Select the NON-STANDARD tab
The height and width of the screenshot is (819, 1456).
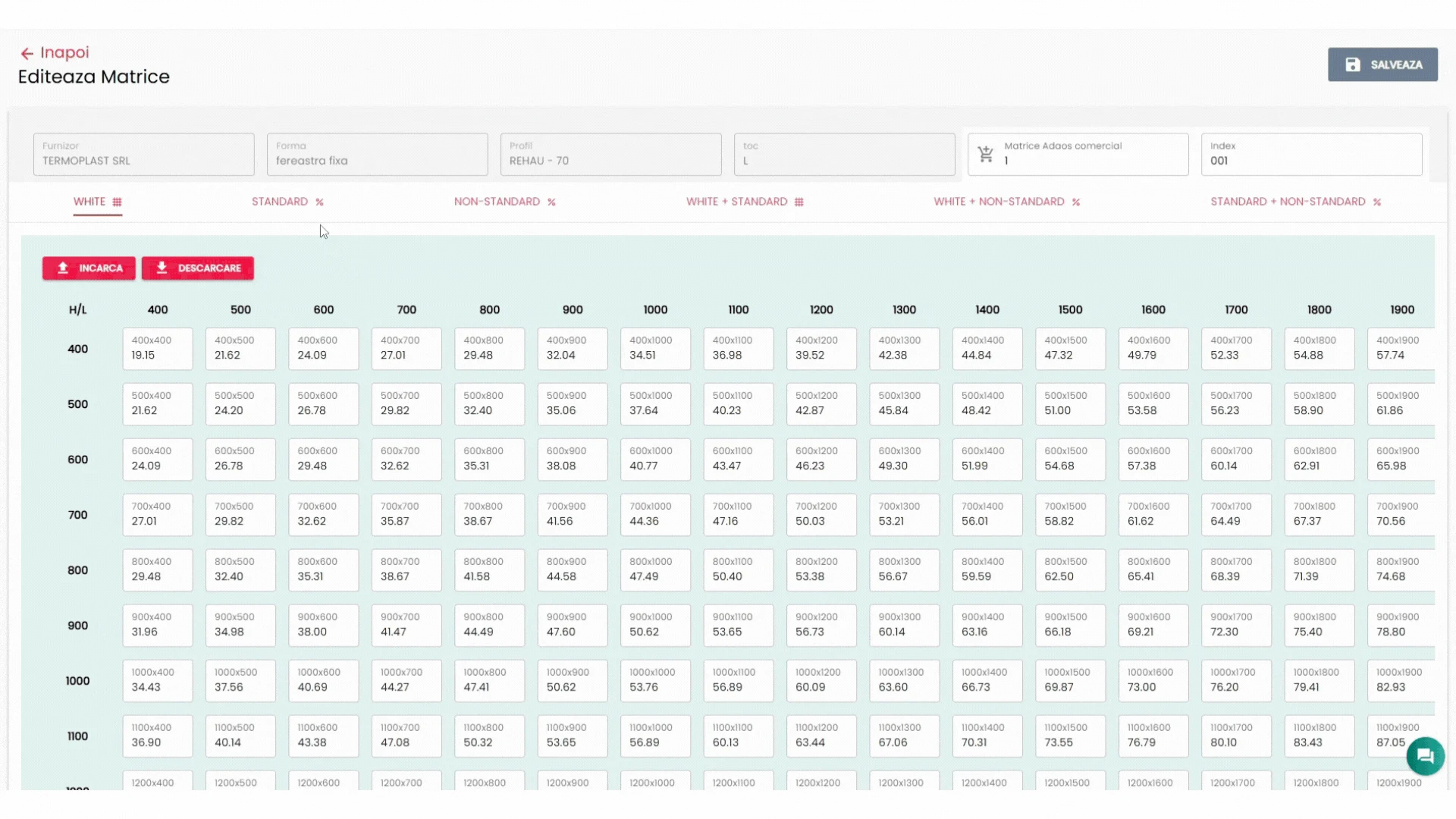point(505,202)
